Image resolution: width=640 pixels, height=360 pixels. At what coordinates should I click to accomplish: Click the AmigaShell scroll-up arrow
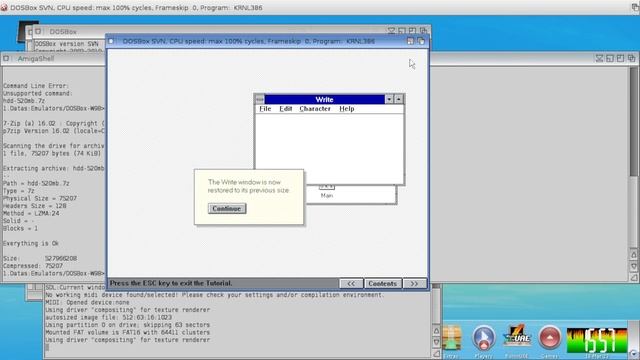[633, 255]
